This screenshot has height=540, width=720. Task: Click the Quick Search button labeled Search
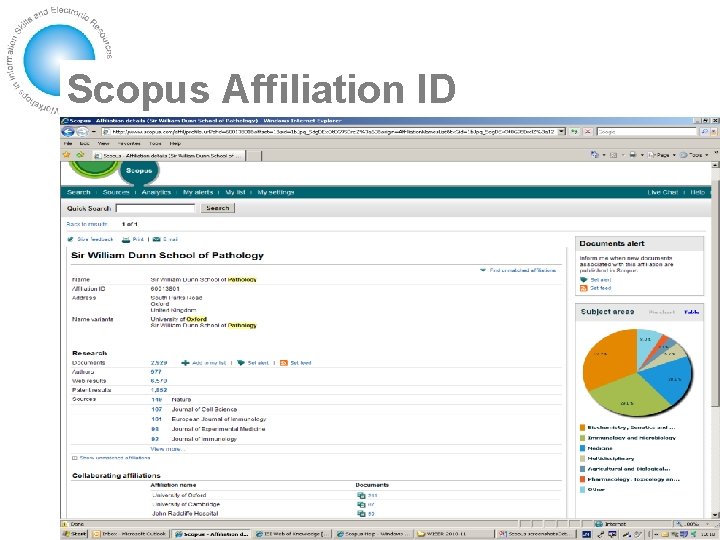click(x=218, y=208)
